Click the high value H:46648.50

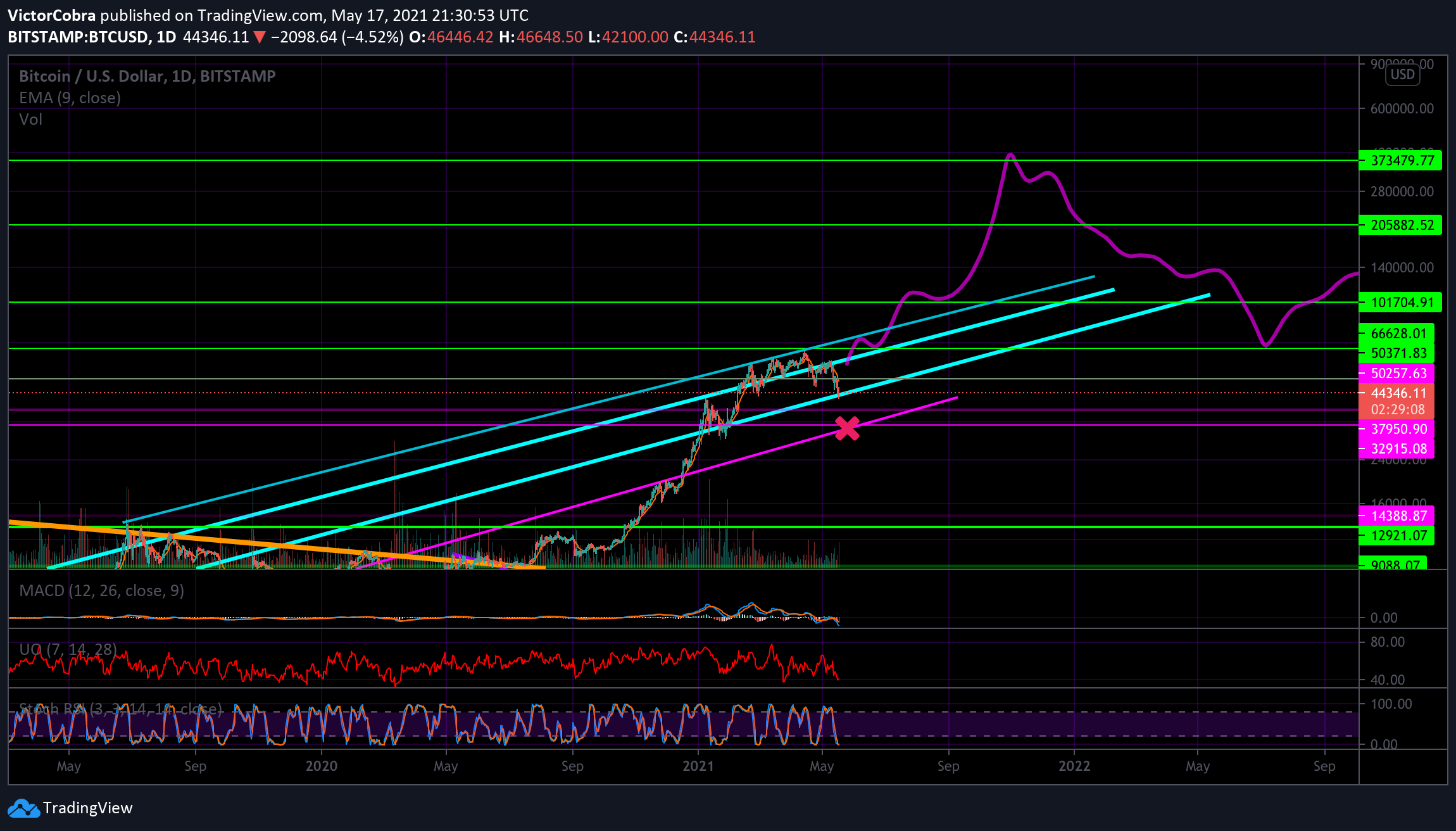point(541,37)
